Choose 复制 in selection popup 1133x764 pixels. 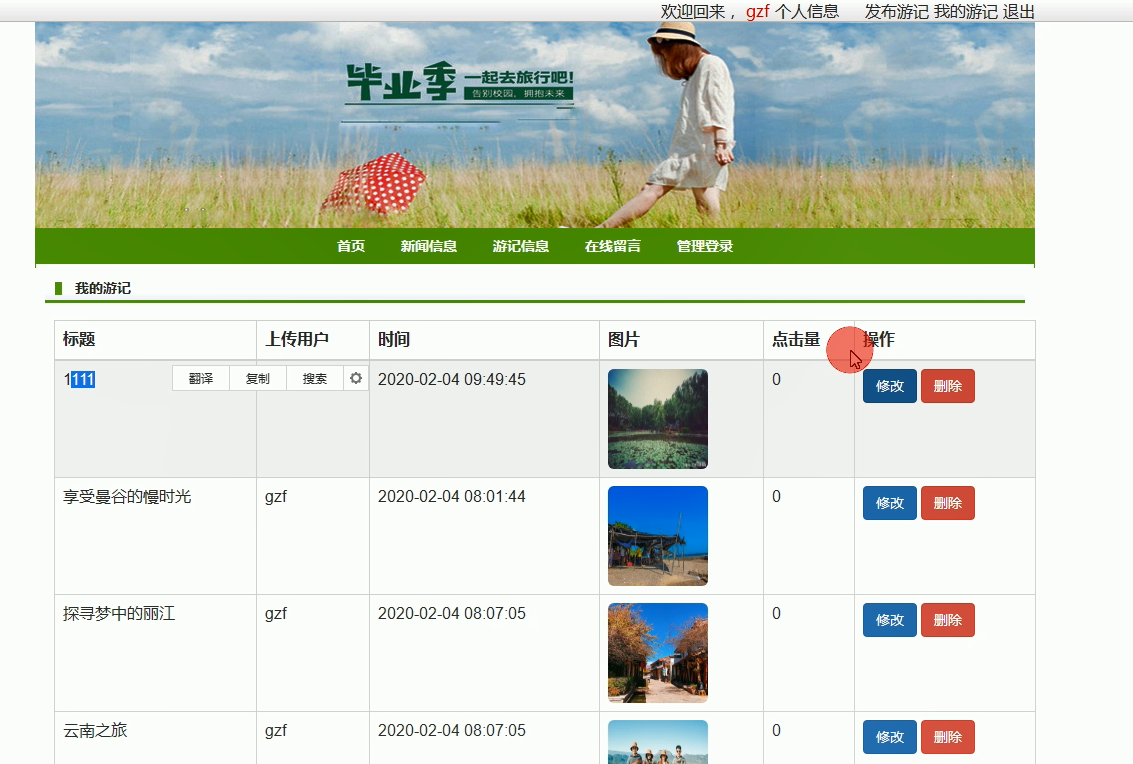coord(258,378)
